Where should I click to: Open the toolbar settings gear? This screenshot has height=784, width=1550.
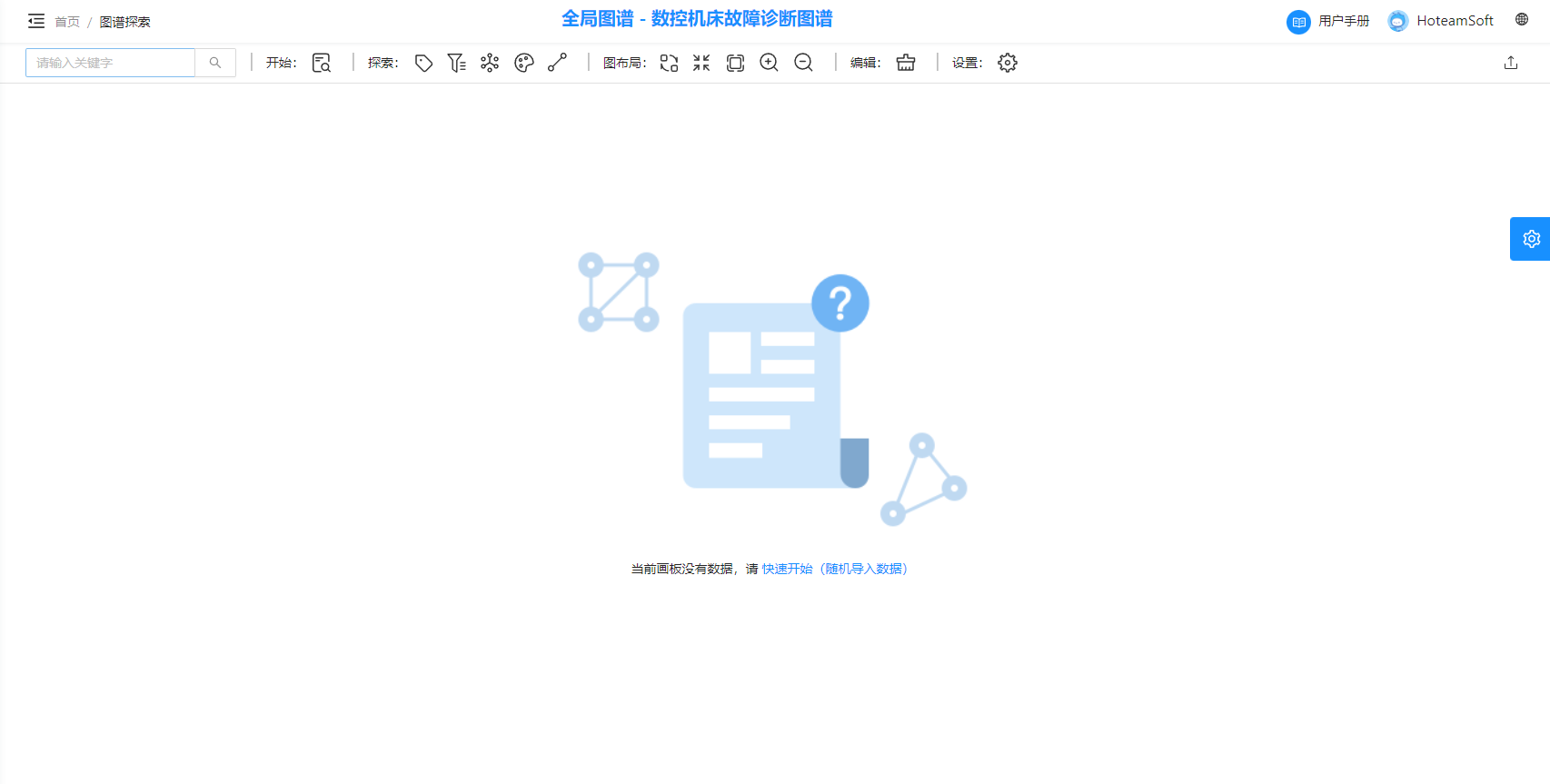click(x=1008, y=63)
